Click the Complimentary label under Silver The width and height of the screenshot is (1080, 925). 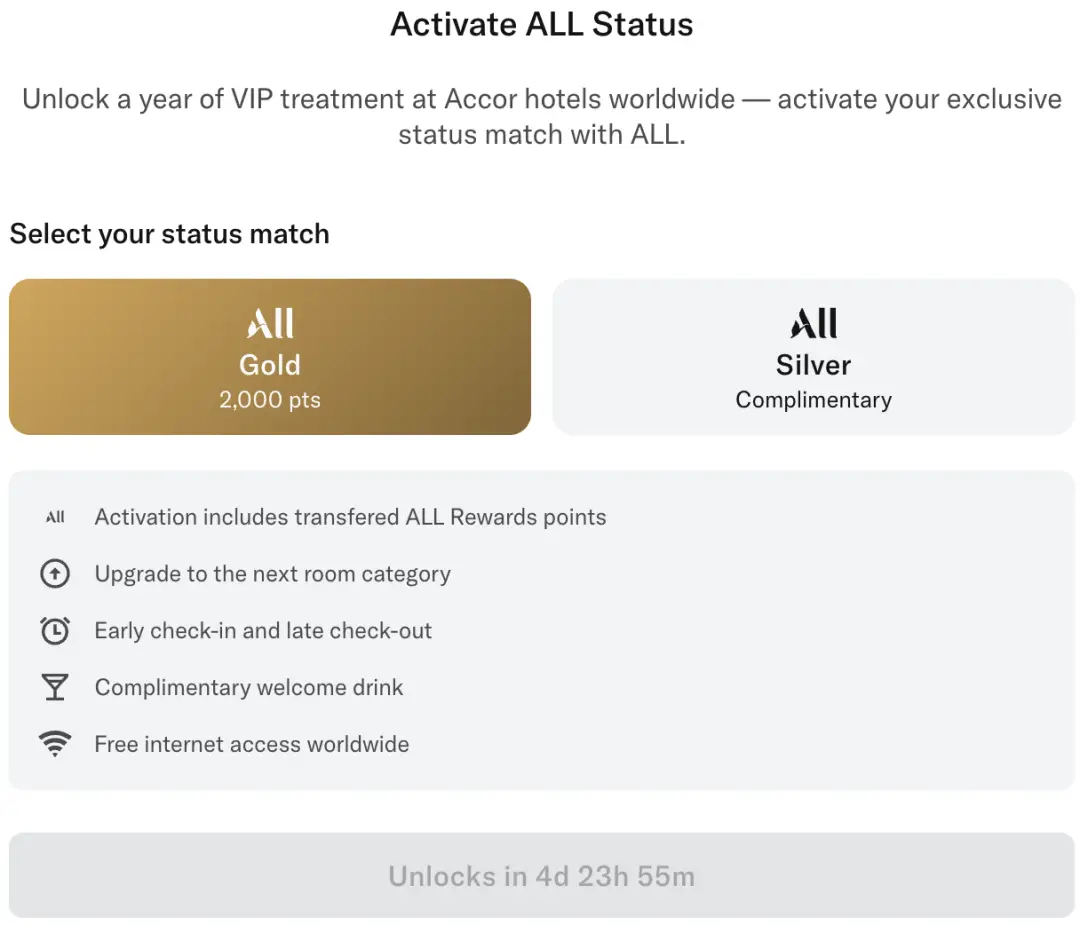tap(813, 400)
